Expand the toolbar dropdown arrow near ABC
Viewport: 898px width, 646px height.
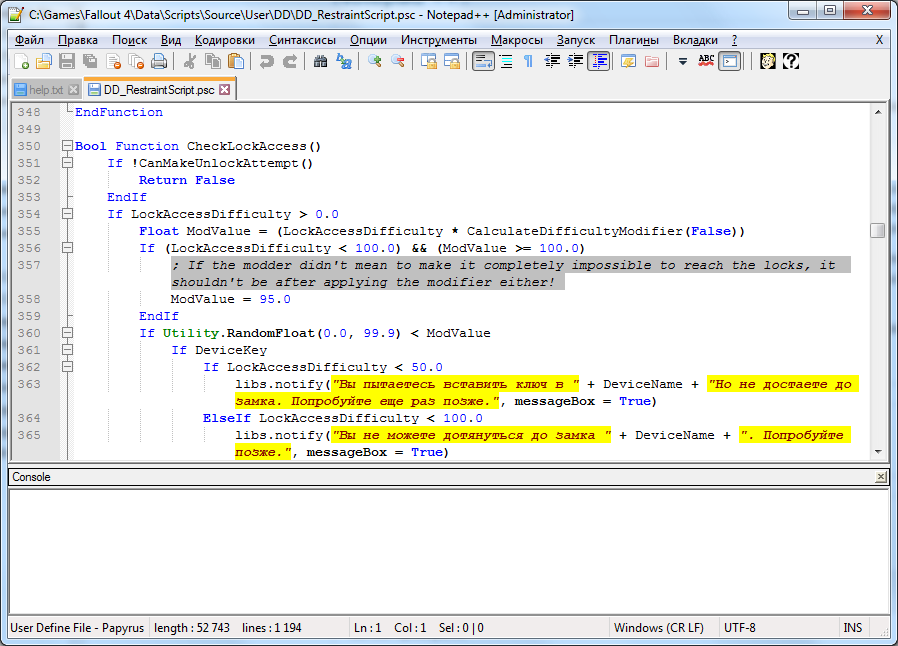point(683,62)
